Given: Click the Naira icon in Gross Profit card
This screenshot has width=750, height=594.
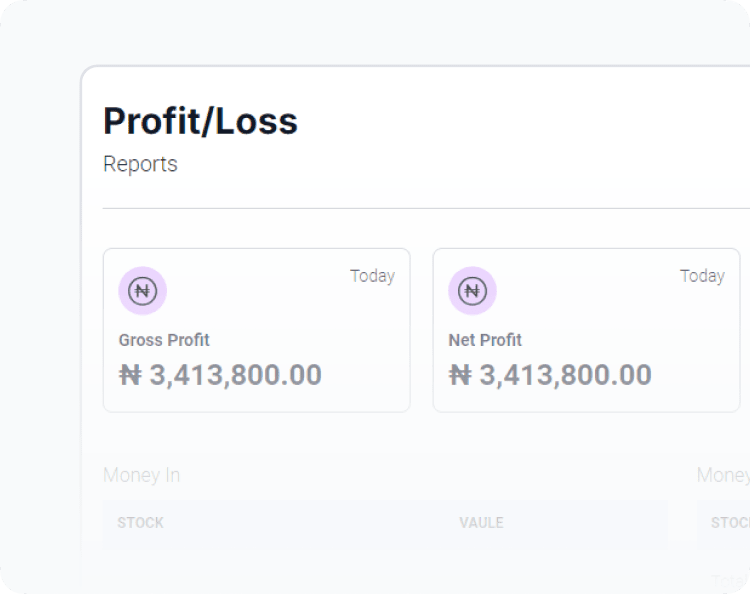Looking at the screenshot, I should (x=143, y=291).
